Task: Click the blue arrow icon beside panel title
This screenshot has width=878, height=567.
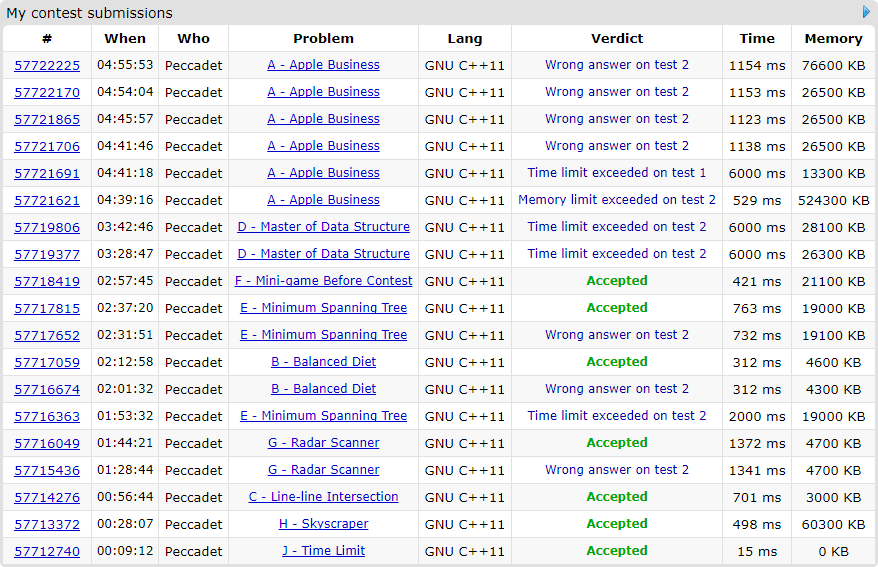Action: tap(867, 12)
